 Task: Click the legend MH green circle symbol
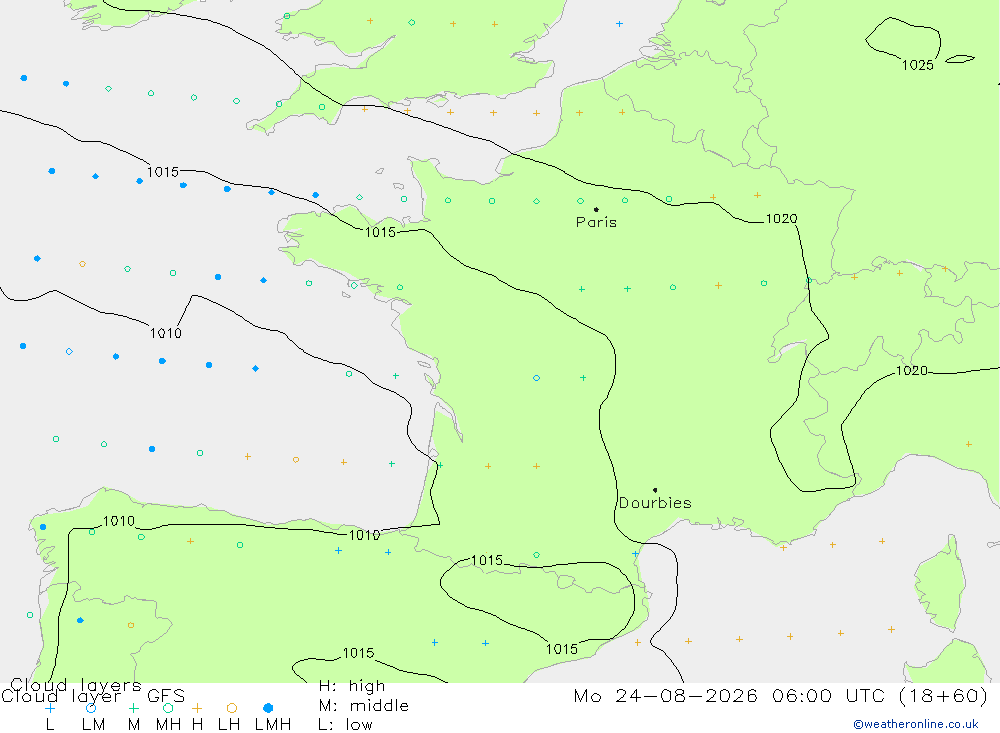168,708
